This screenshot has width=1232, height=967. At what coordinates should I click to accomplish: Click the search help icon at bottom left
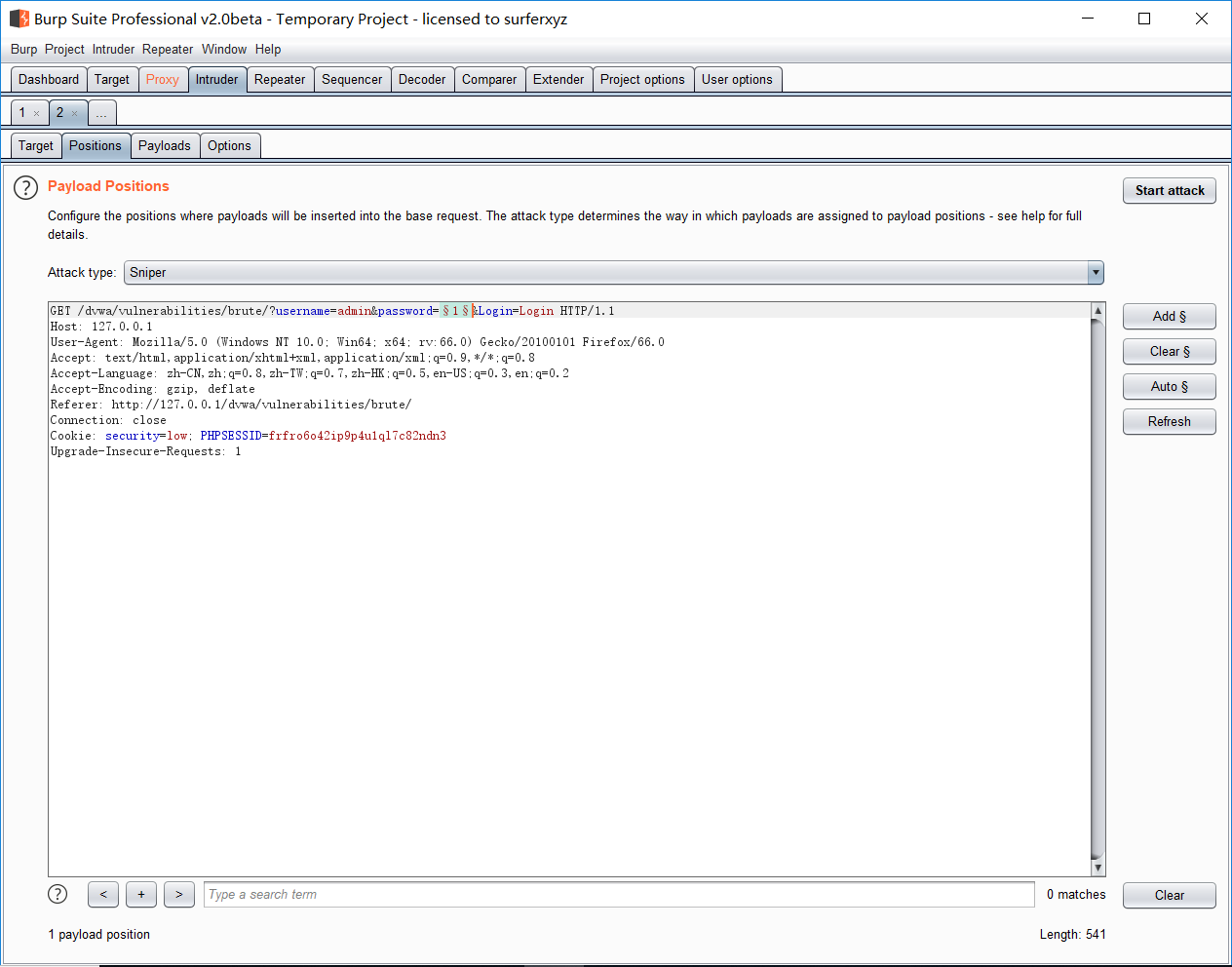click(x=58, y=894)
